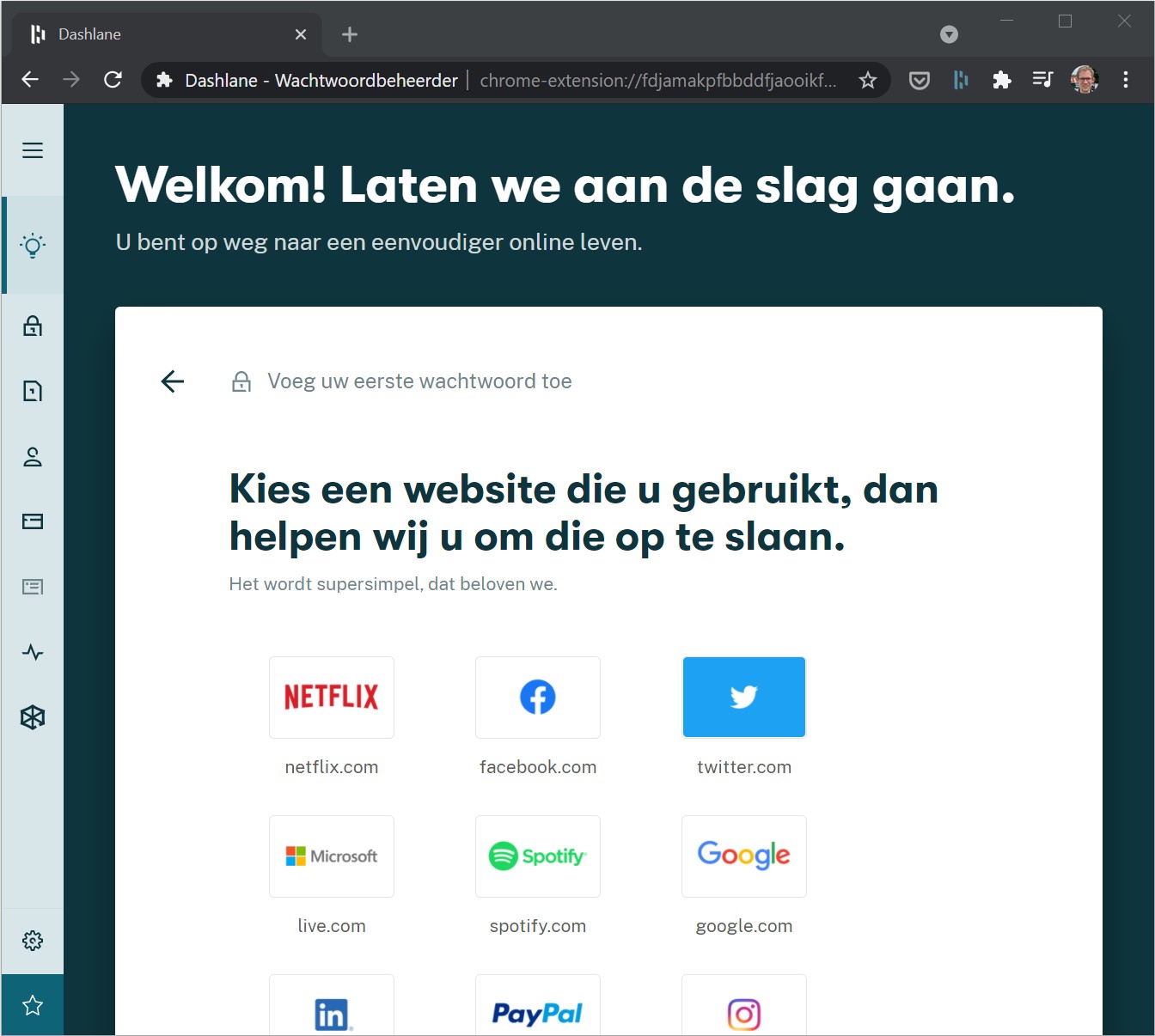Click the spotify.com label
The width and height of the screenshot is (1155, 1036).
pos(538,926)
